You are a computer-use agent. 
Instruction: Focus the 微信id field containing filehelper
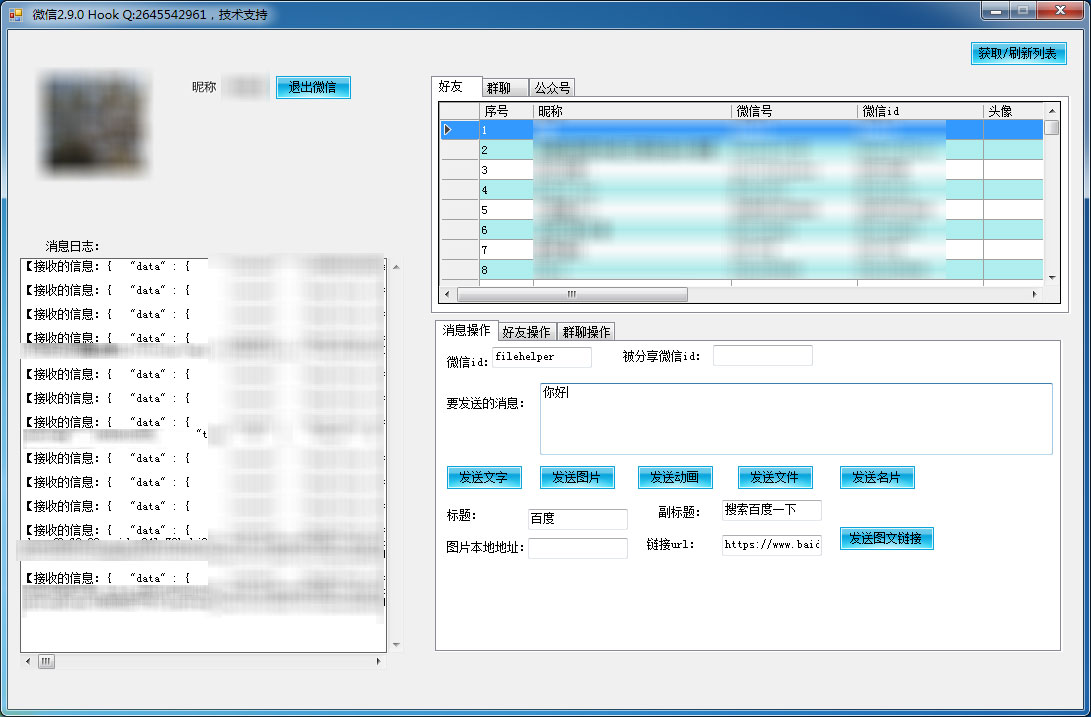tap(541, 357)
